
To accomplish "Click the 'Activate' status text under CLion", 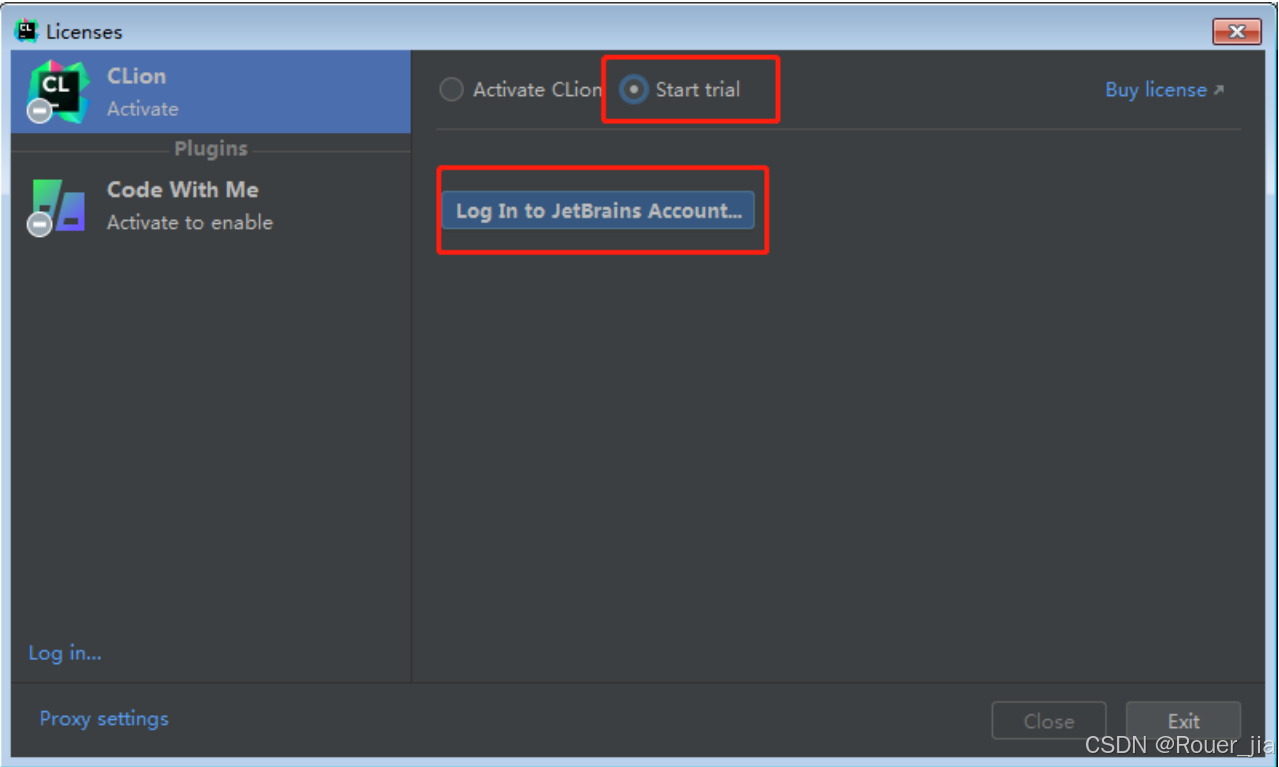I will [x=143, y=108].
